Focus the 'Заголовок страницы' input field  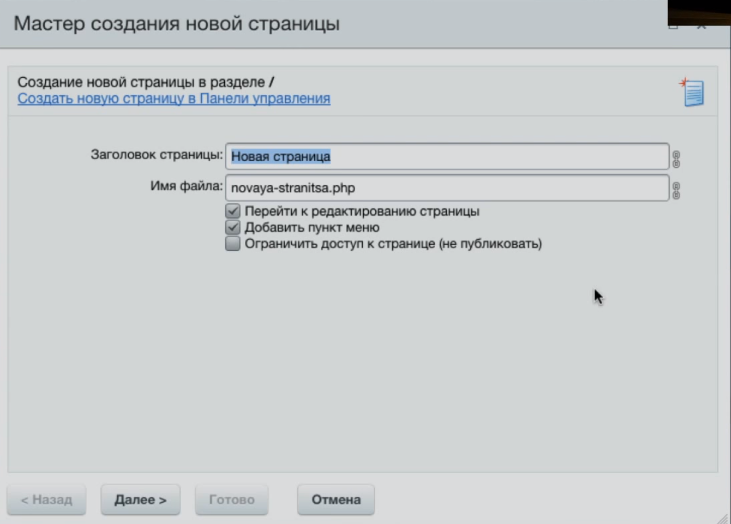(447, 157)
